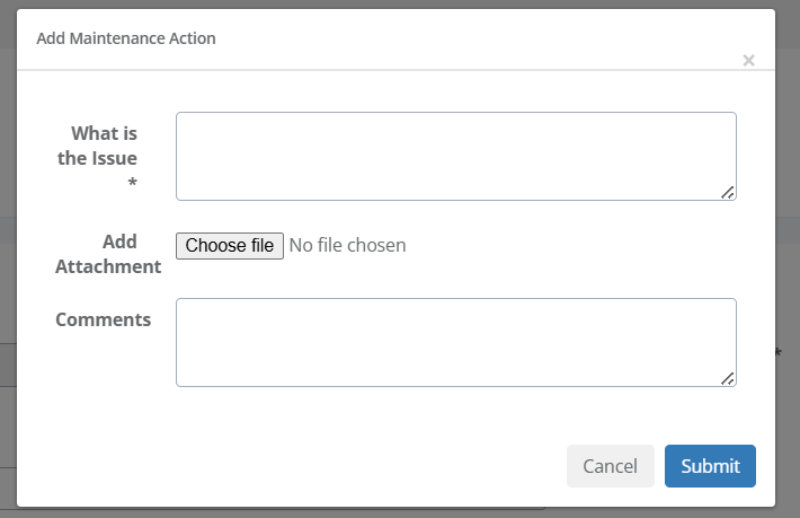Click the dimmed backdrop above the dialog
Screen dimensions: 800x518
click(x=400, y=4)
